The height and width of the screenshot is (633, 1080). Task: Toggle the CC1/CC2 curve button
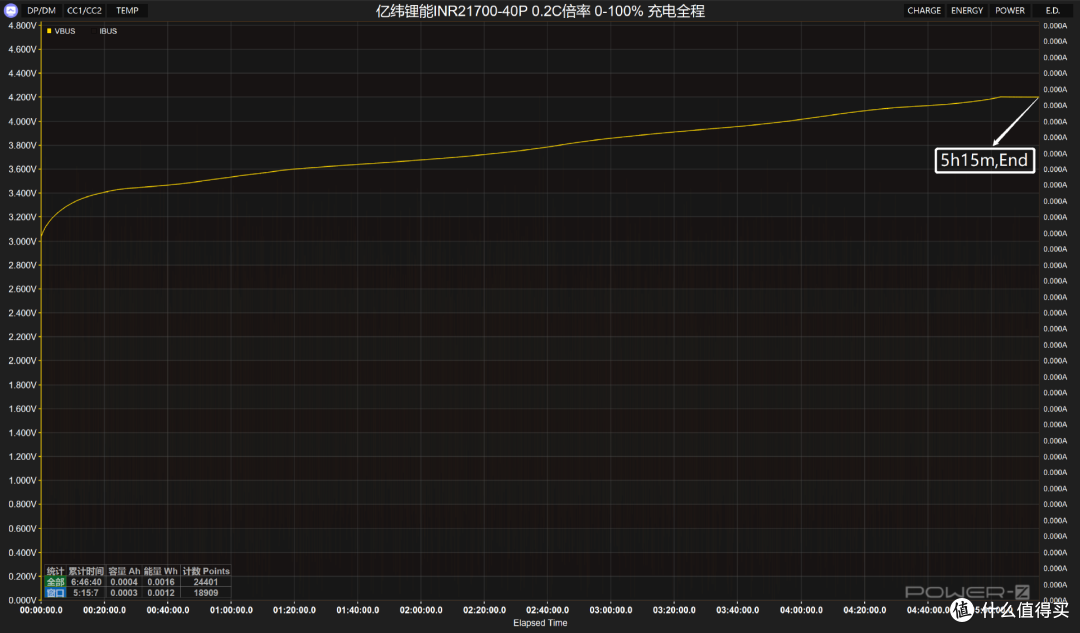[x=84, y=10]
